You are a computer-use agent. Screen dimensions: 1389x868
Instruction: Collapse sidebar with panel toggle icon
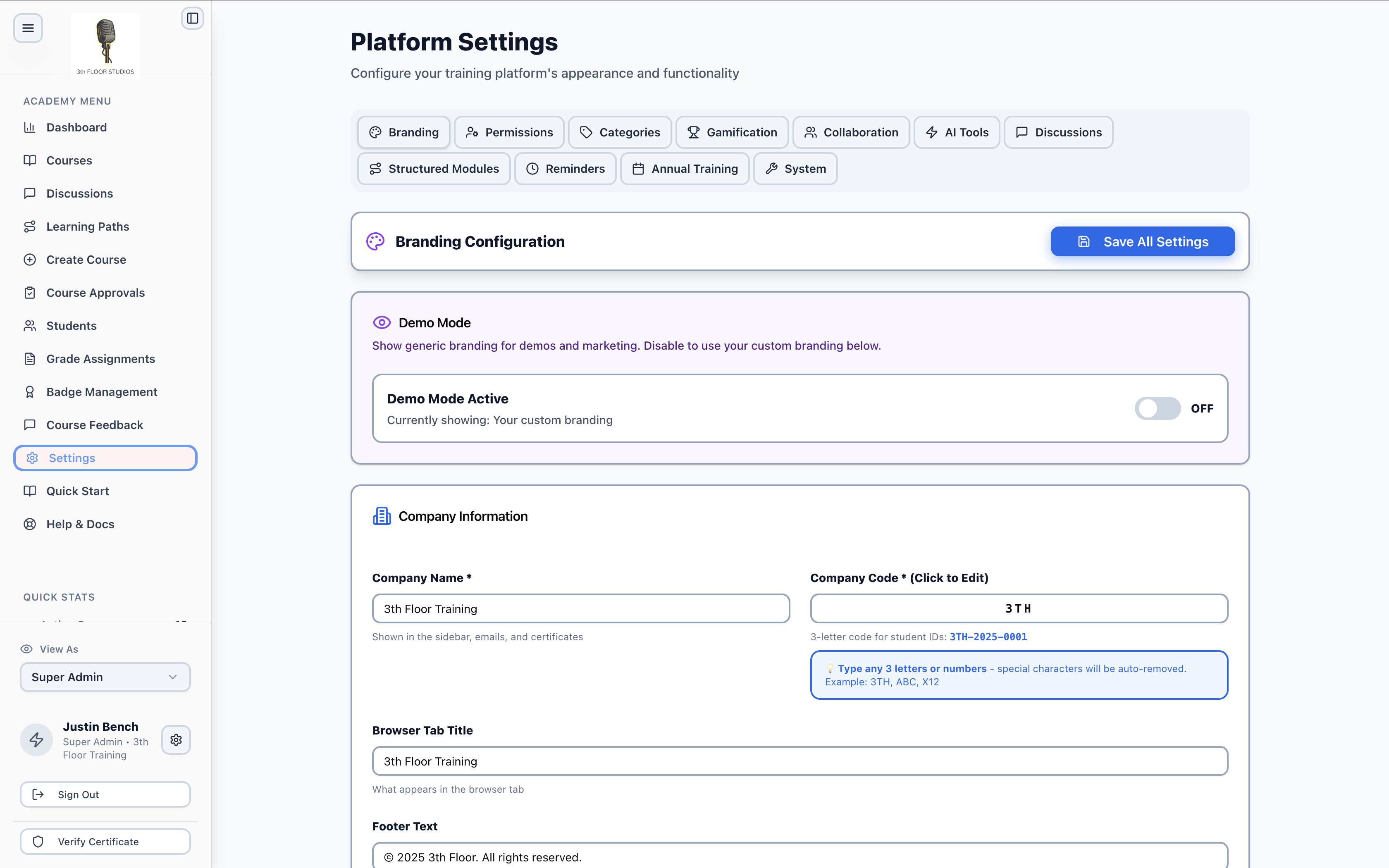tap(193, 18)
